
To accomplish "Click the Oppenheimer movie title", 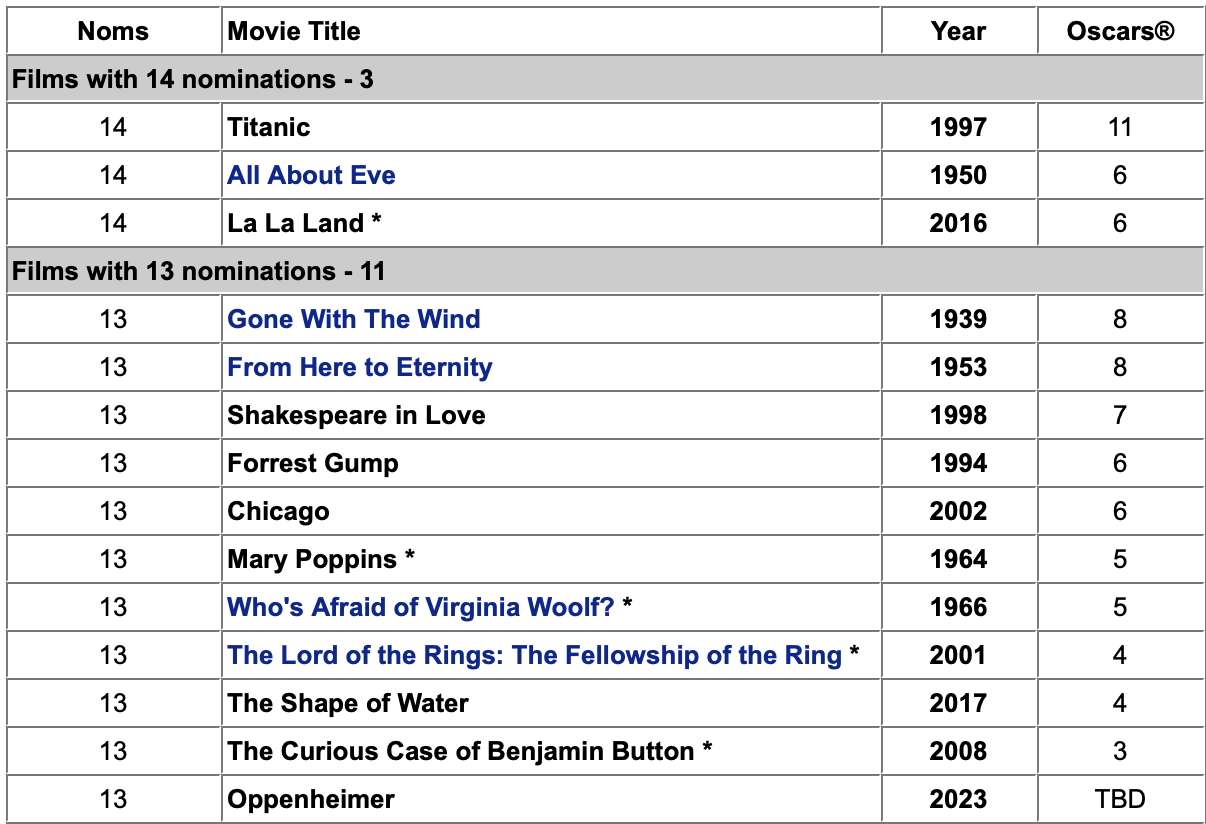I will point(311,799).
